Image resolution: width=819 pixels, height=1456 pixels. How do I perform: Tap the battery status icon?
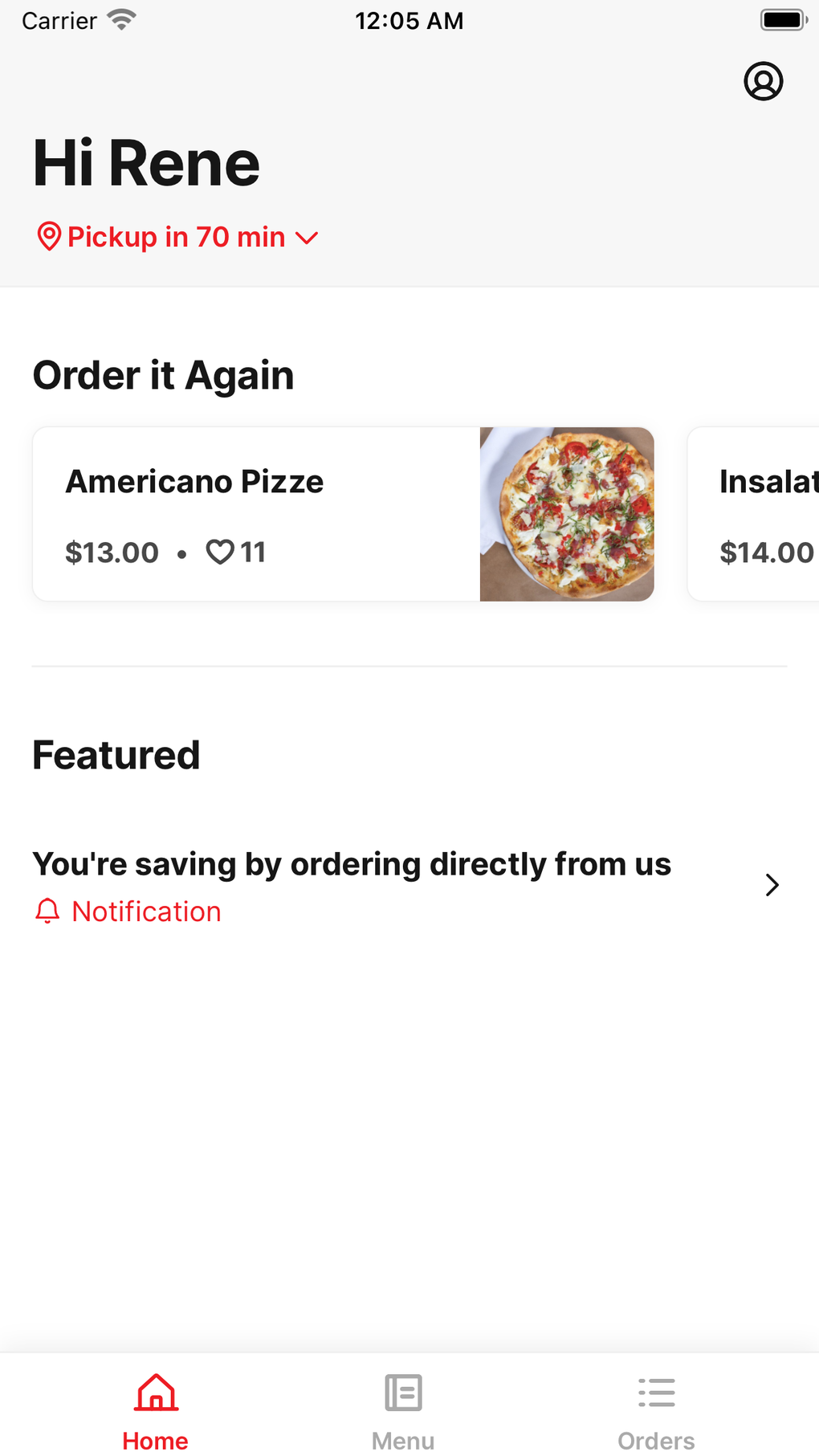pyautogui.click(x=783, y=20)
